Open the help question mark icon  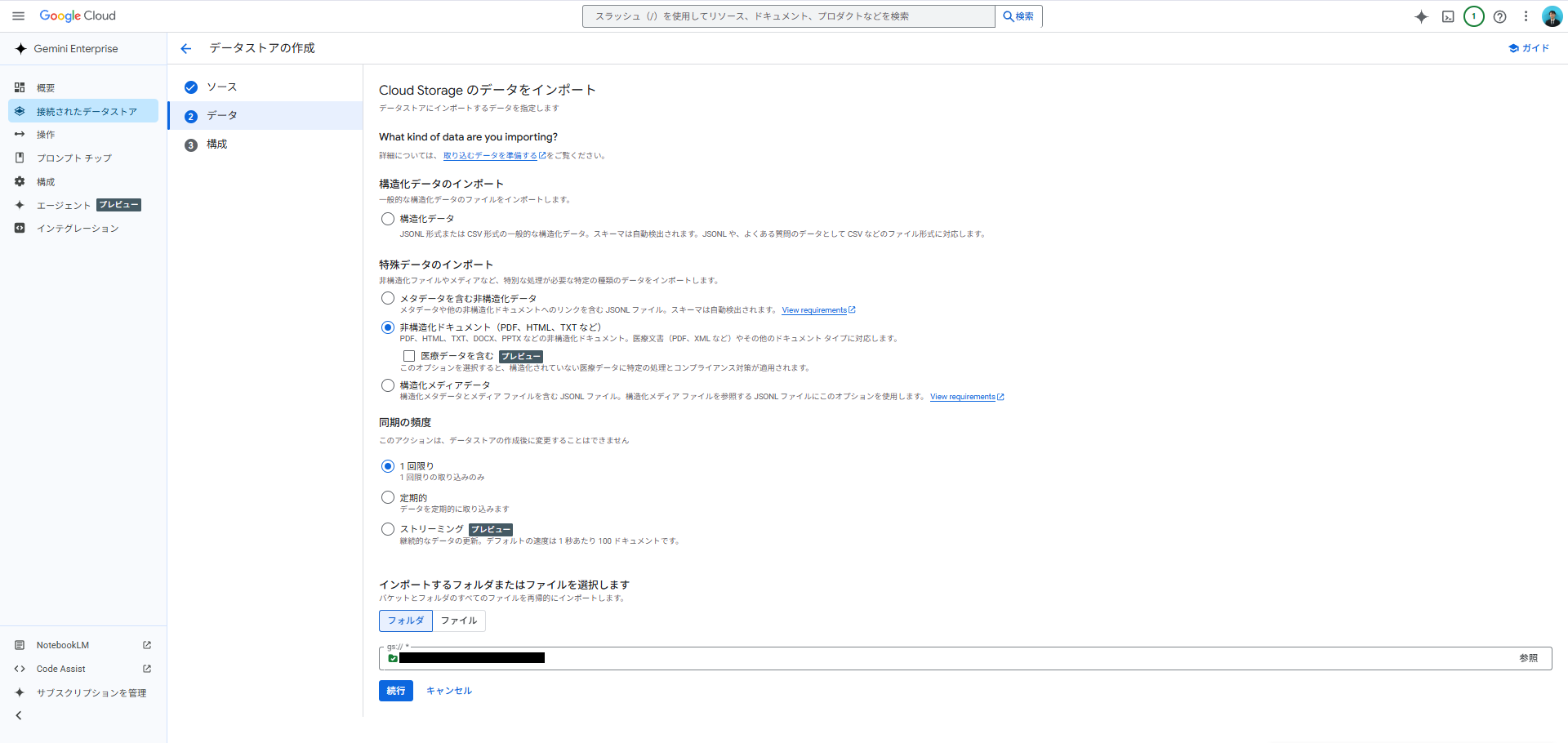coord(1499,16)
